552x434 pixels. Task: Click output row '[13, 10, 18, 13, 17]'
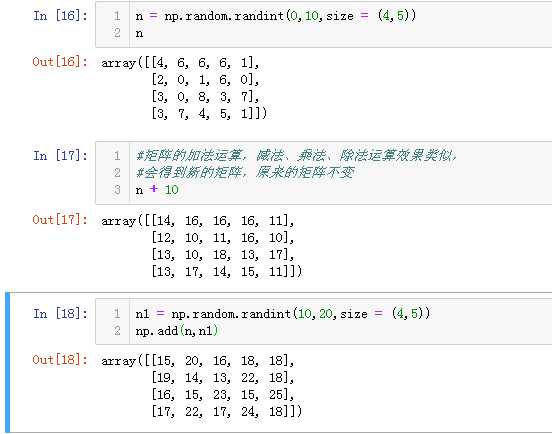[x=223, y=254]
